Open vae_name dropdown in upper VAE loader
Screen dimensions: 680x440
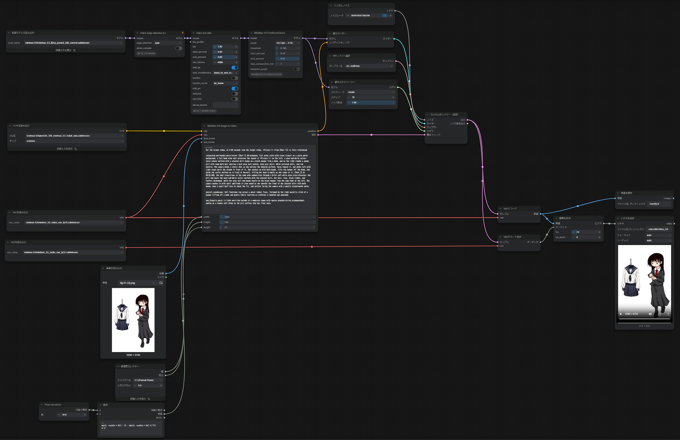coord(74,222)
